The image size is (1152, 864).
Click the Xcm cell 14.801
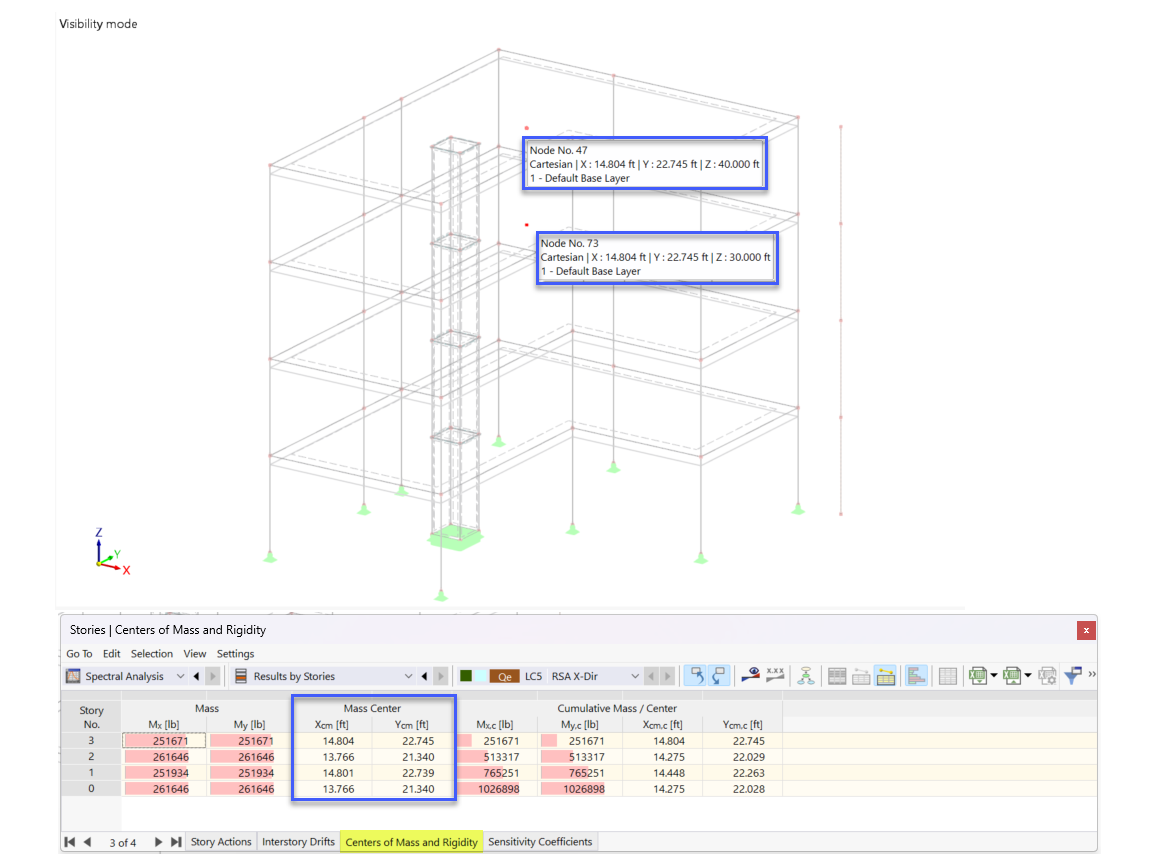pos(333,773)
